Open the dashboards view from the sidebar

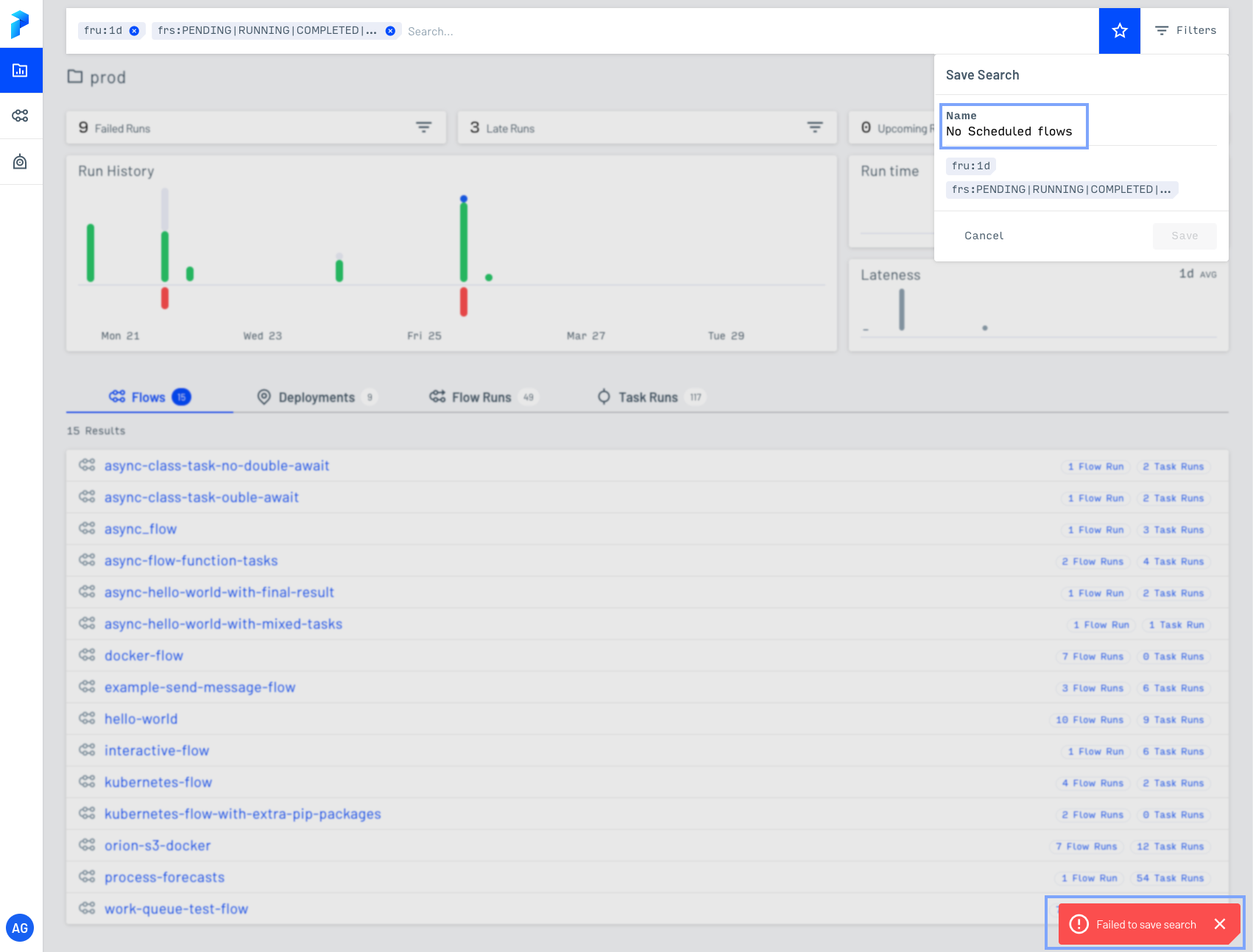click(21, 70)
